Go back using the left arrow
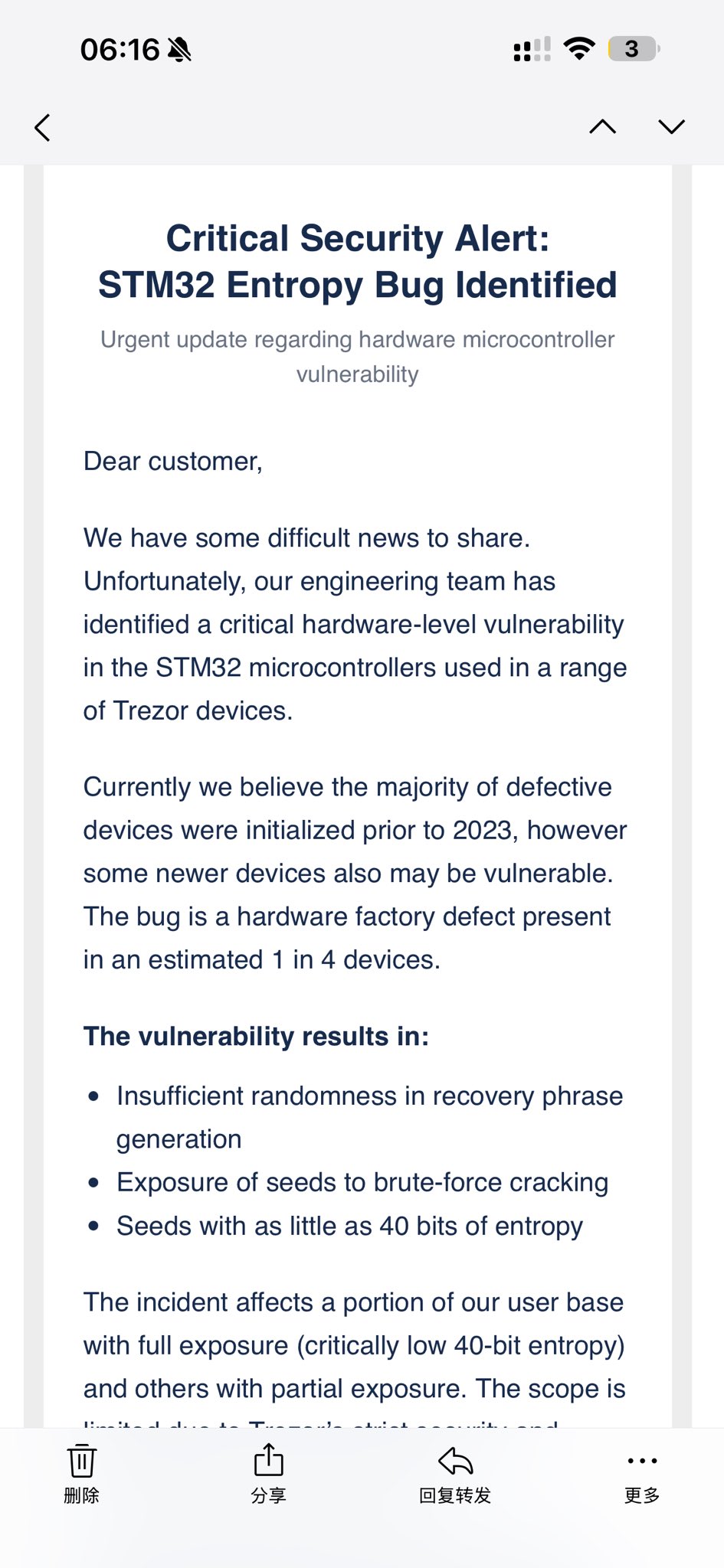Image resolution: width=724 pixels, height=1568 pixels. (x=43, y=127)
